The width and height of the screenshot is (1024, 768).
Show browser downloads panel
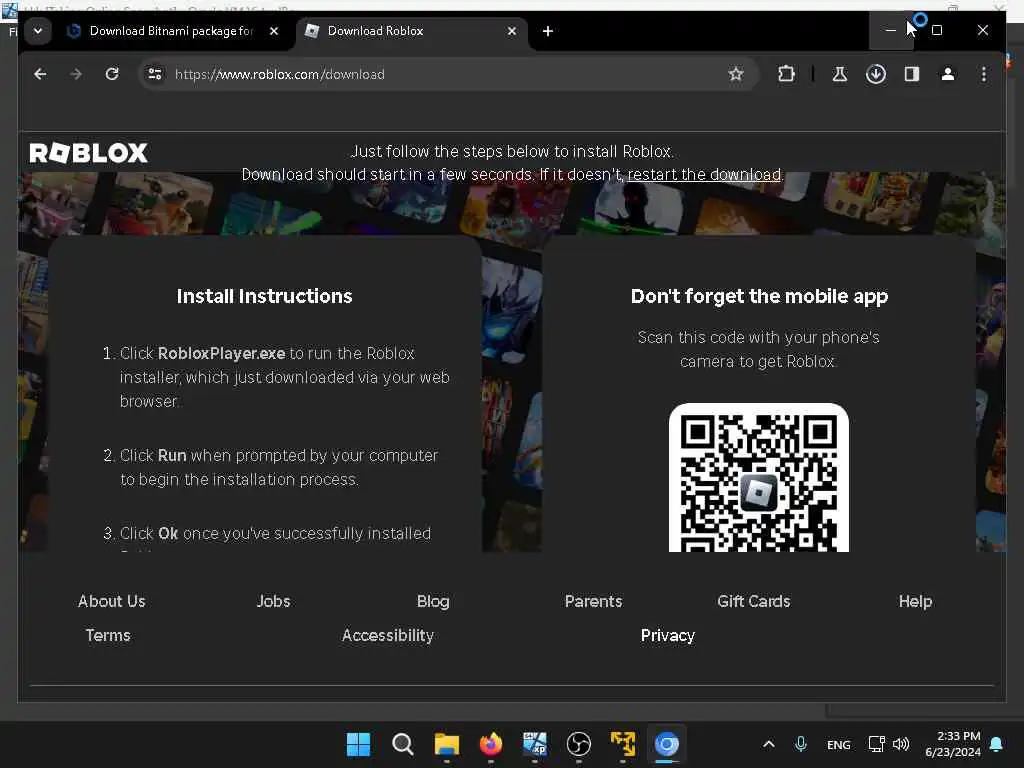876,74
